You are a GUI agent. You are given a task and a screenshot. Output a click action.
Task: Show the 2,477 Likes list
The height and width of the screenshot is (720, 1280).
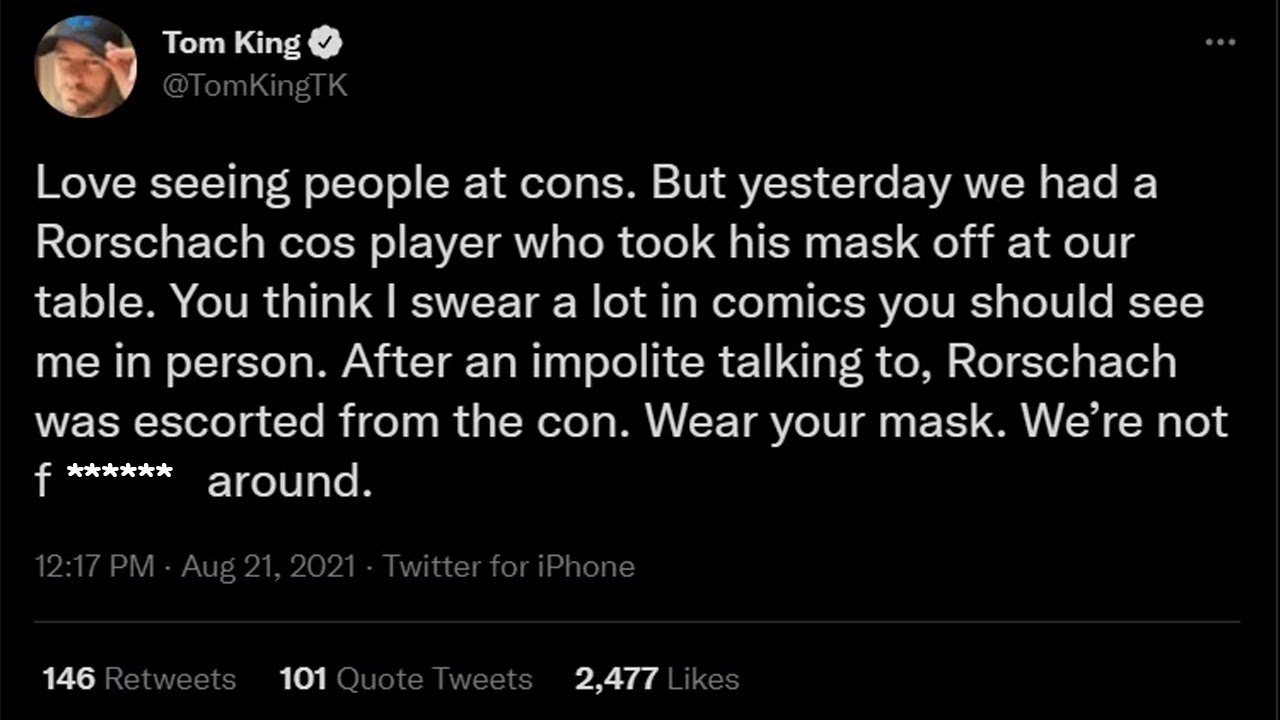coord(656,679)
